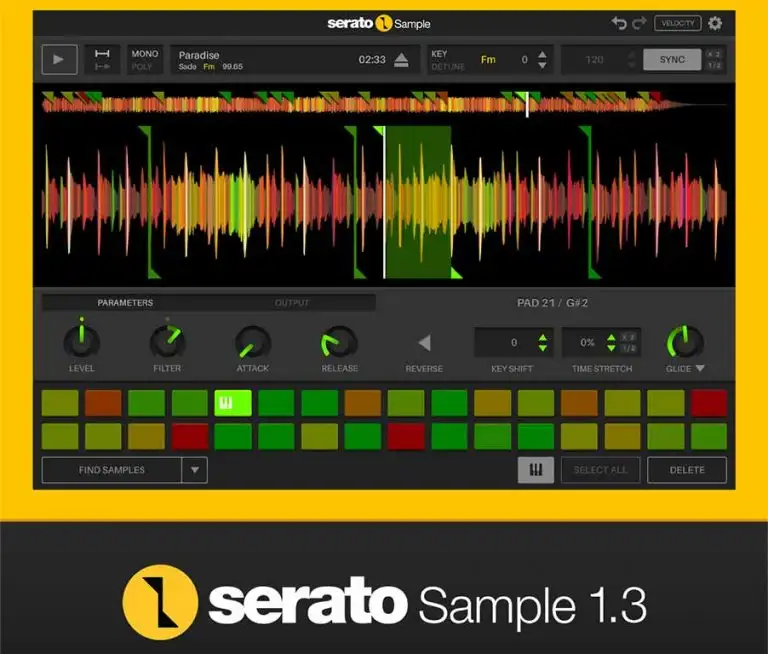768x654 pixels.
Task: Select the first pad in top row
Action: tap(60, 403)
